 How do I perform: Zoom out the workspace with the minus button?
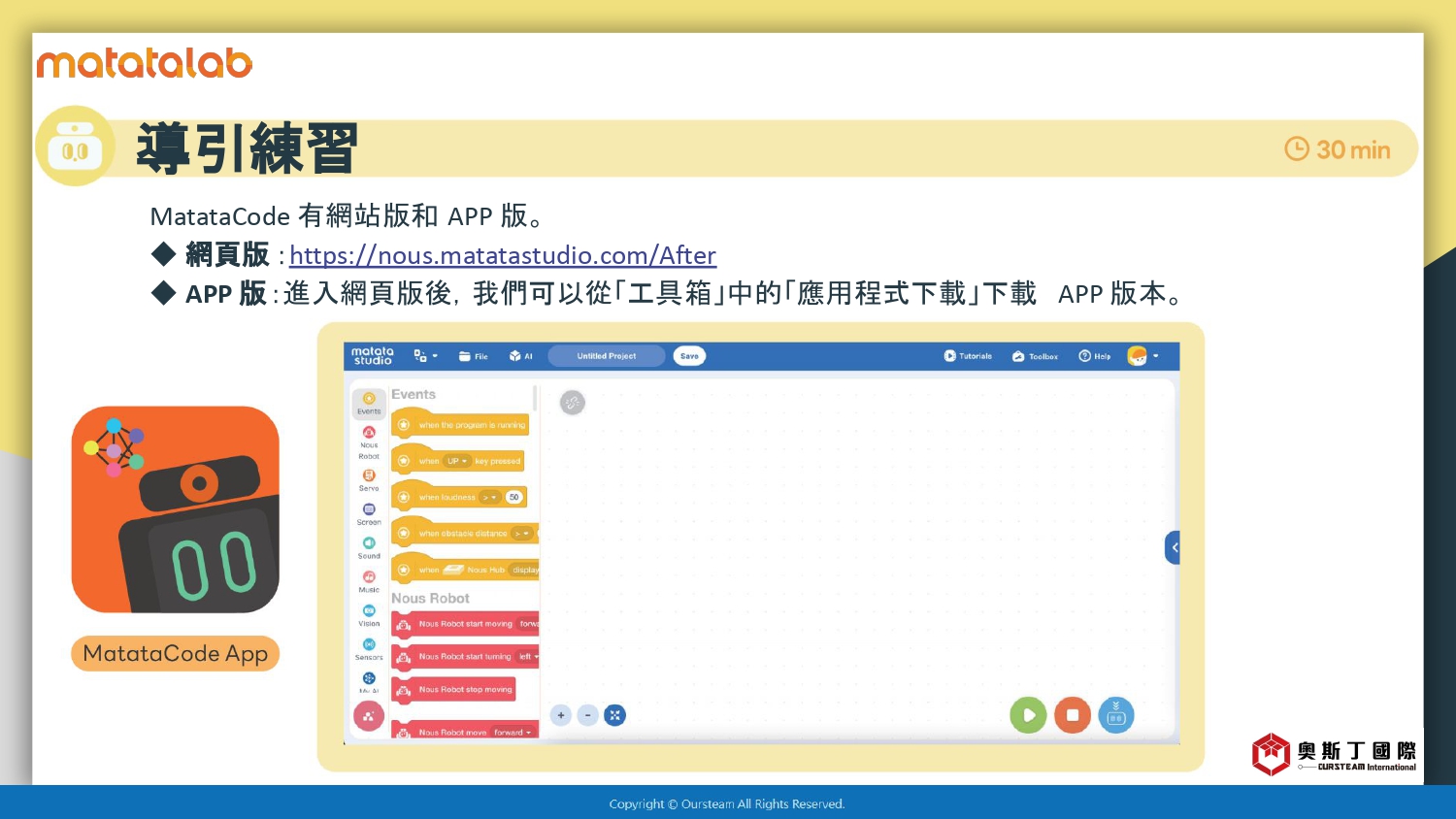(587, 715)
